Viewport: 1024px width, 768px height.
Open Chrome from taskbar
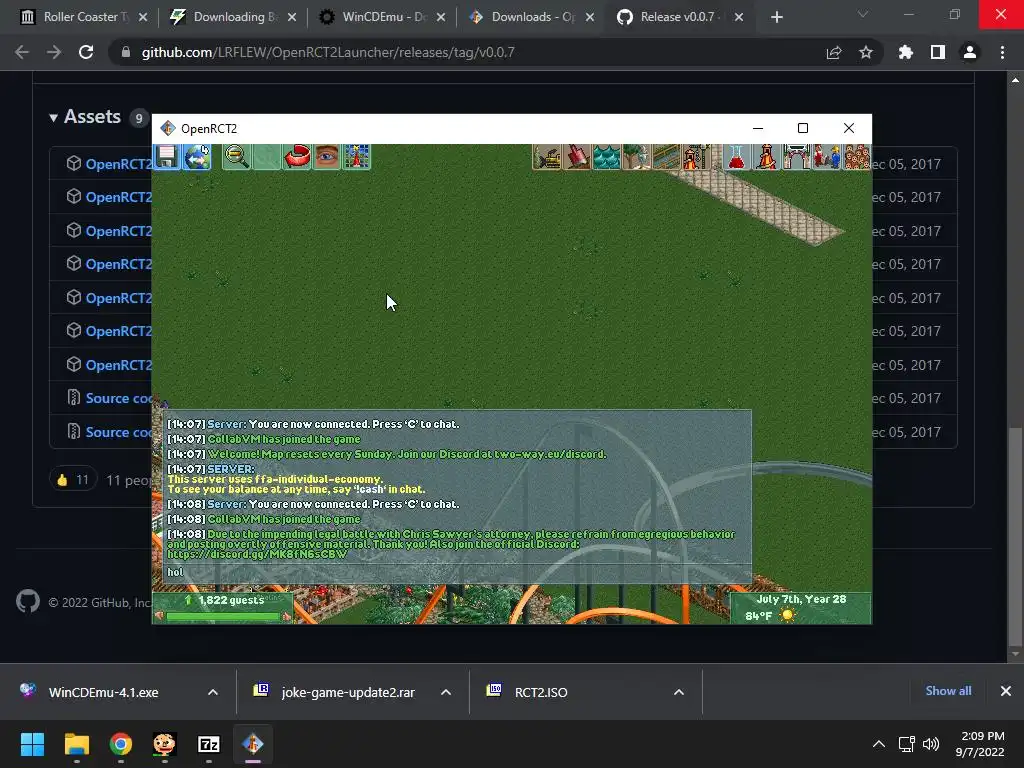tap(121, 744)
